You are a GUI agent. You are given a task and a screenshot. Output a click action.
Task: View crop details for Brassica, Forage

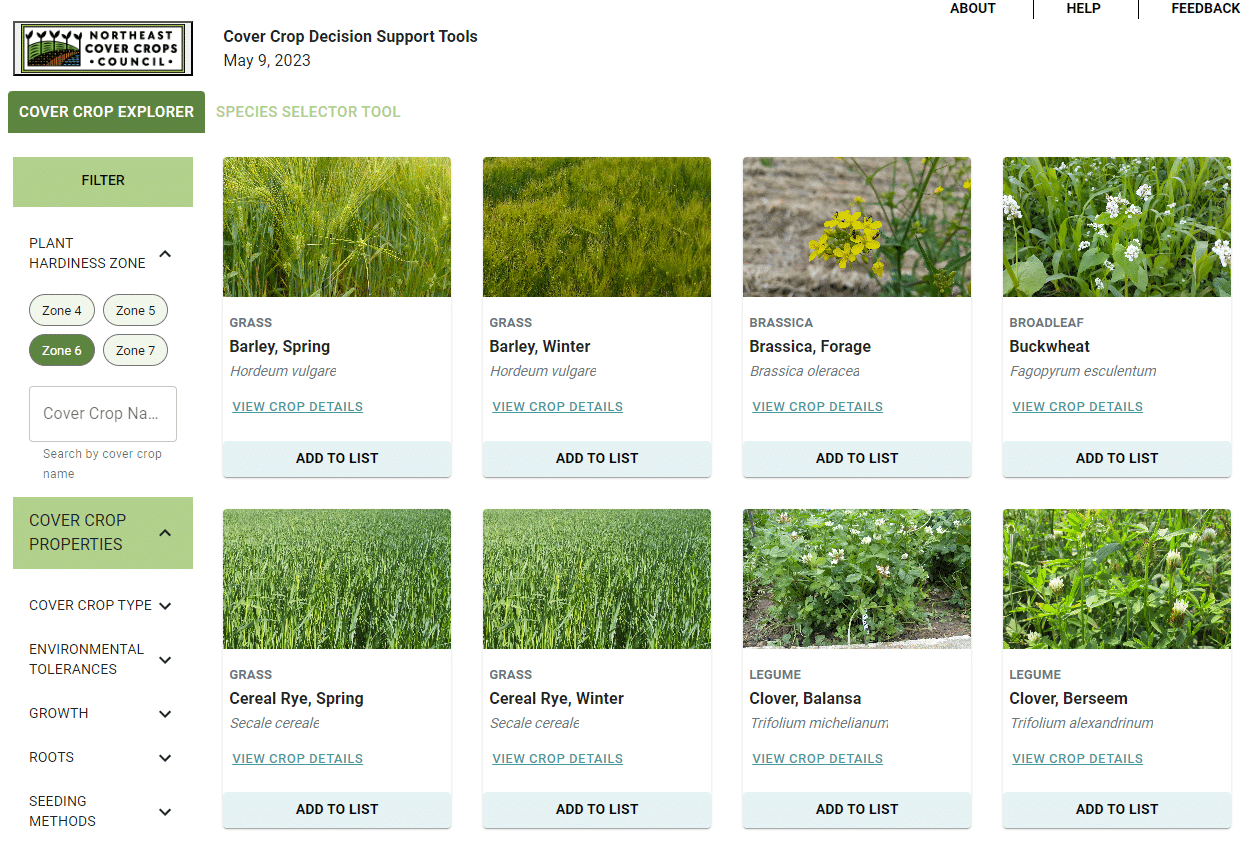[x=817, y=407]
